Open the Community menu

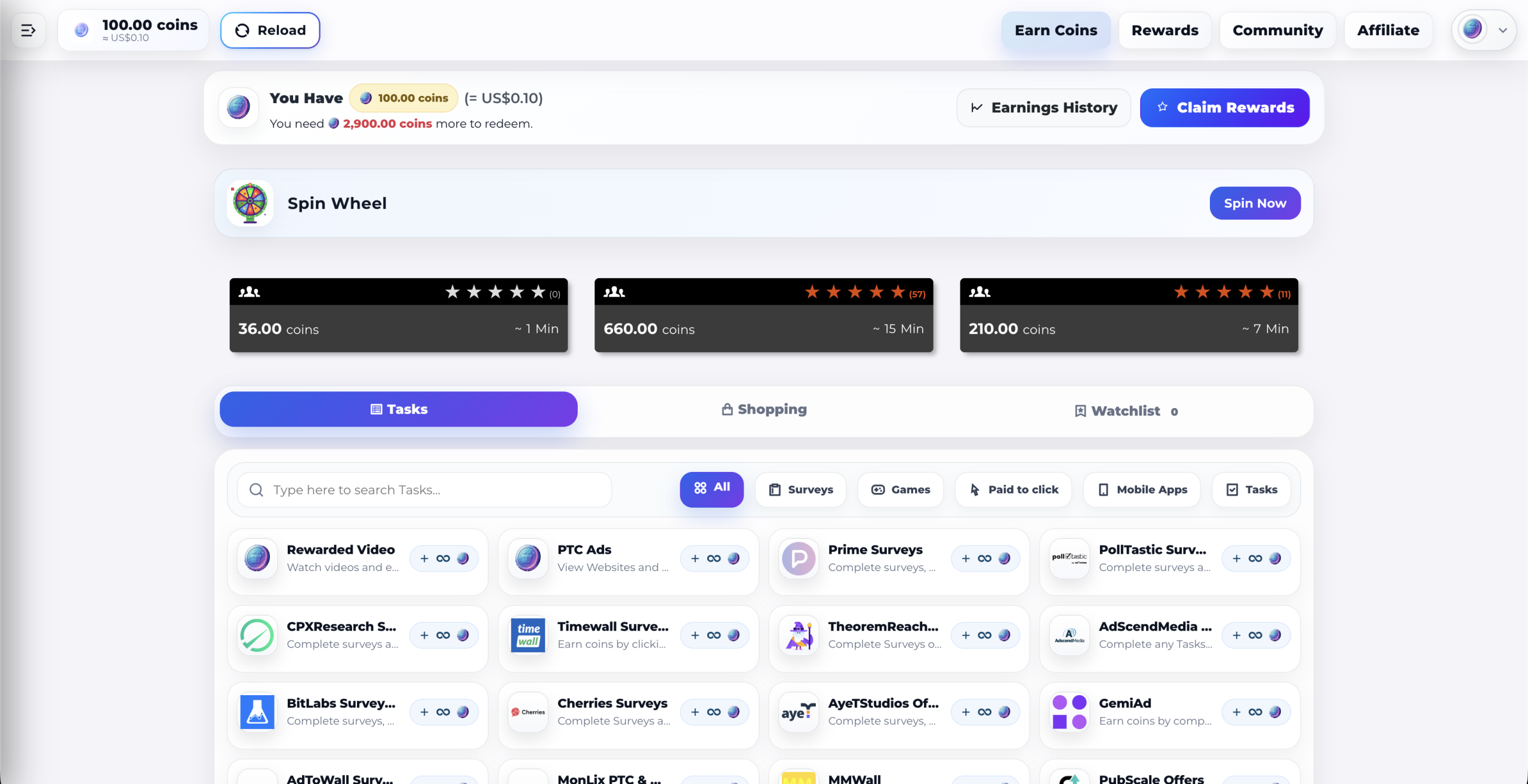[1277, 30]
